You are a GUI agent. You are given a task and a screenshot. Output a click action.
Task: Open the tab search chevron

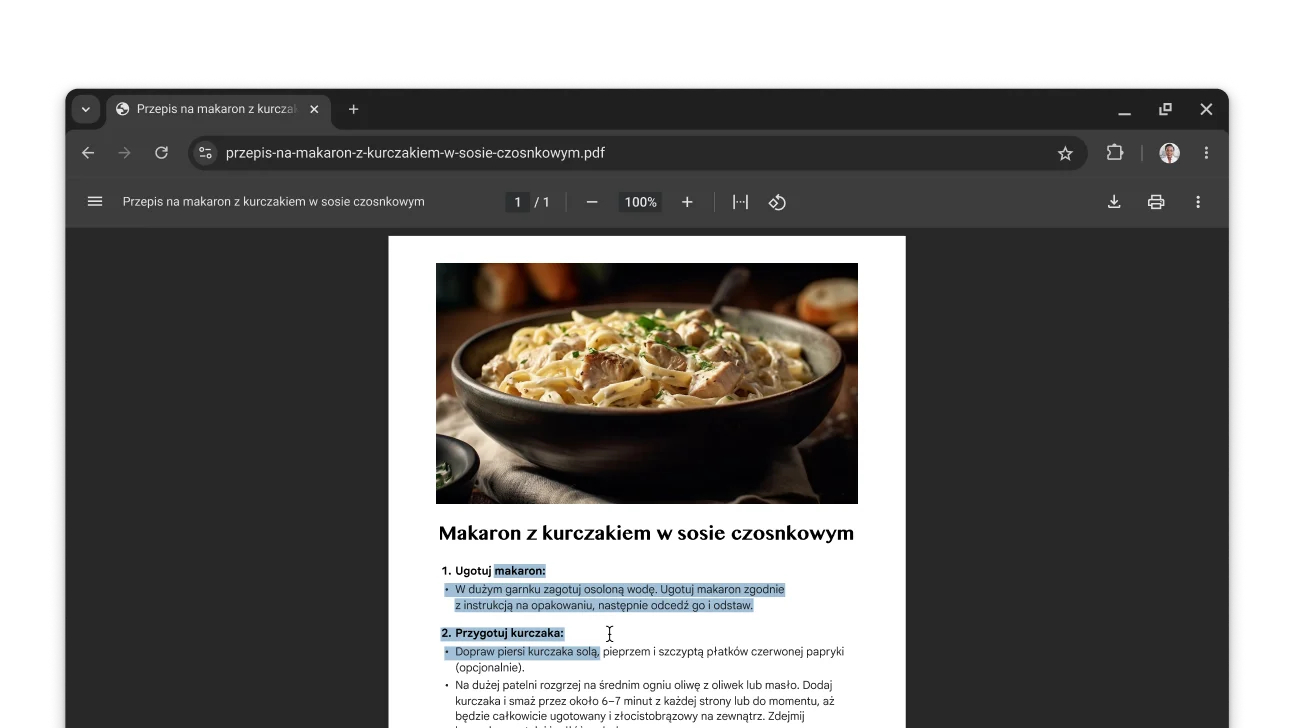pos(86,110)
